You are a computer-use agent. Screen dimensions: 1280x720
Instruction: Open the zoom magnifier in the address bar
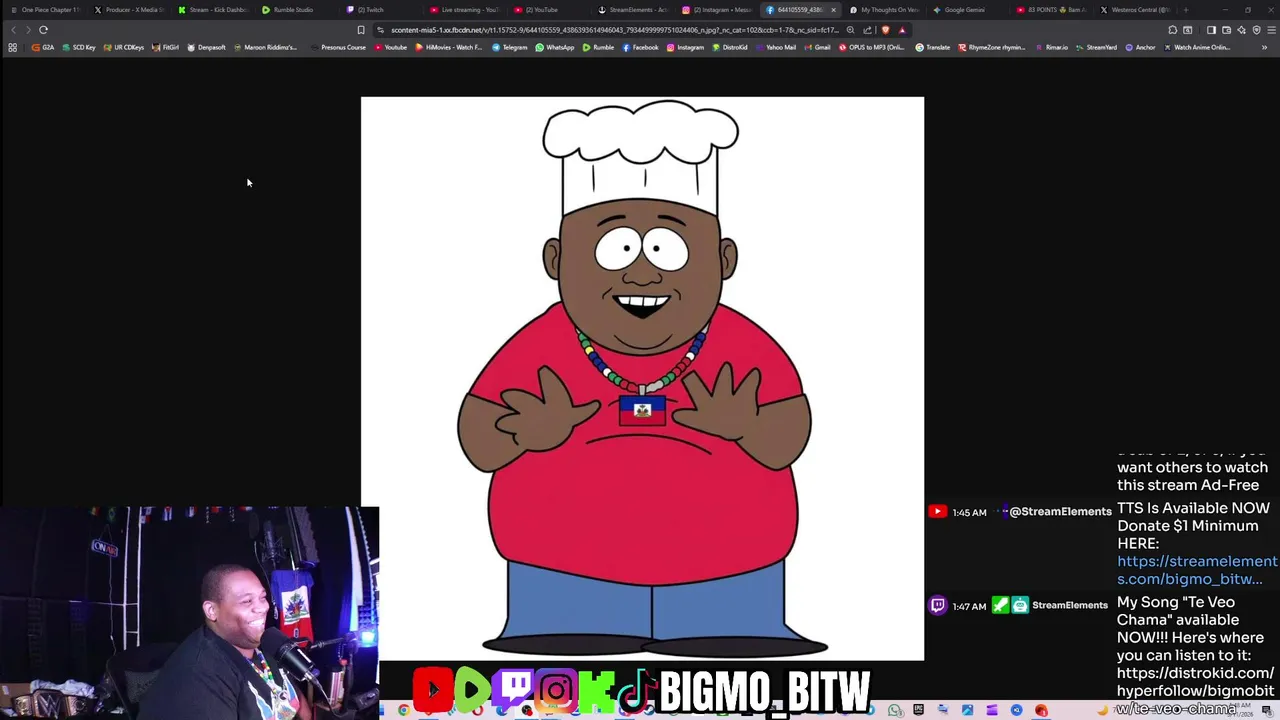(x=850, y=30)
